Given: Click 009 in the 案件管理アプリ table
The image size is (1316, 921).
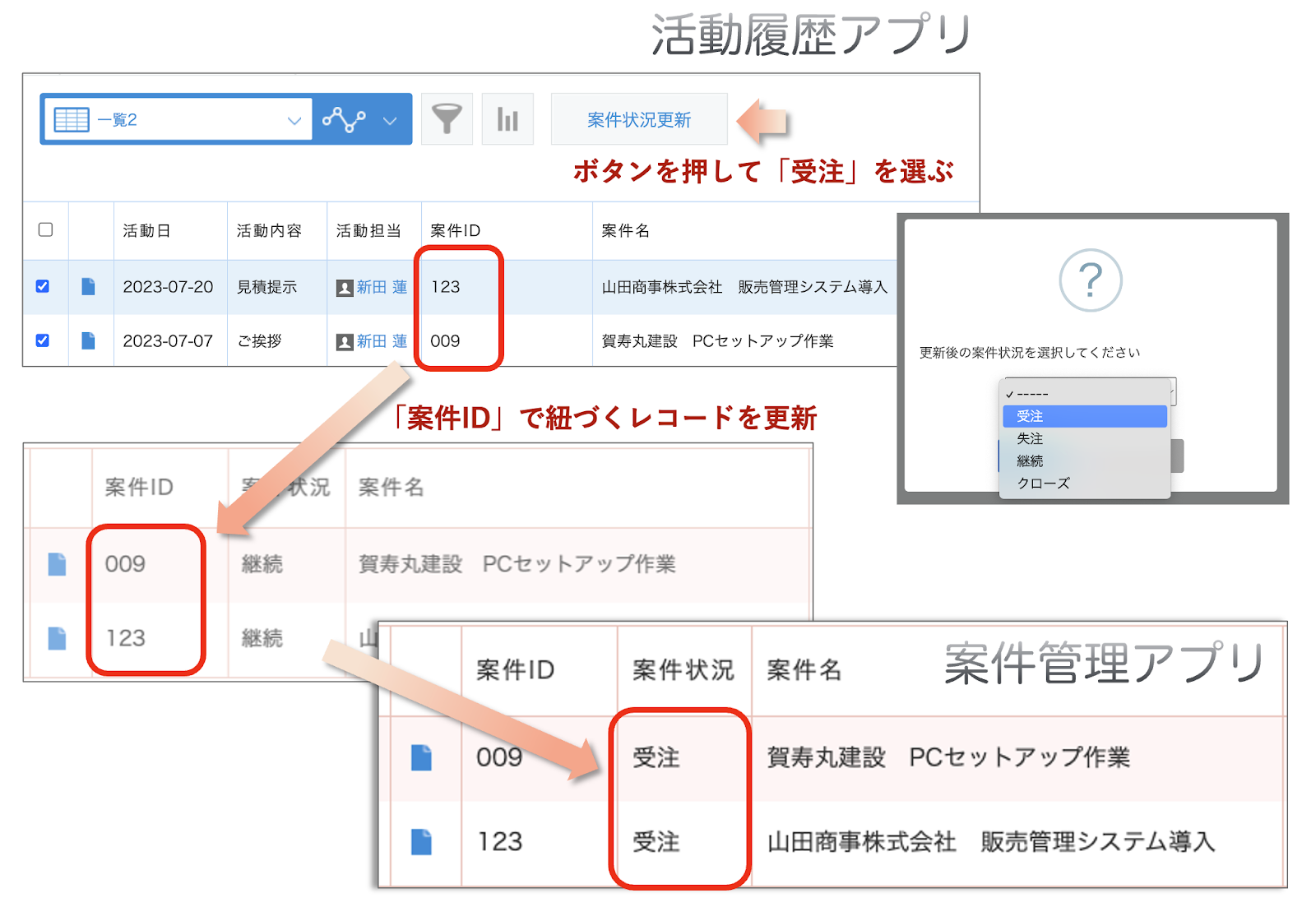Looking at the screenshot, I should click(x=499, y=757).
